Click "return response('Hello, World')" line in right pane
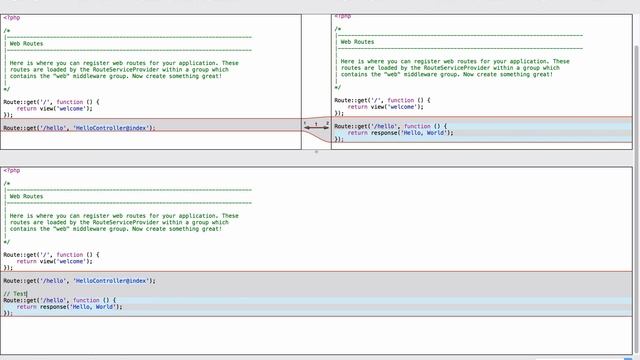Image resolution: width=640 pixels, height=360 pixels. [x=400, y=133]
